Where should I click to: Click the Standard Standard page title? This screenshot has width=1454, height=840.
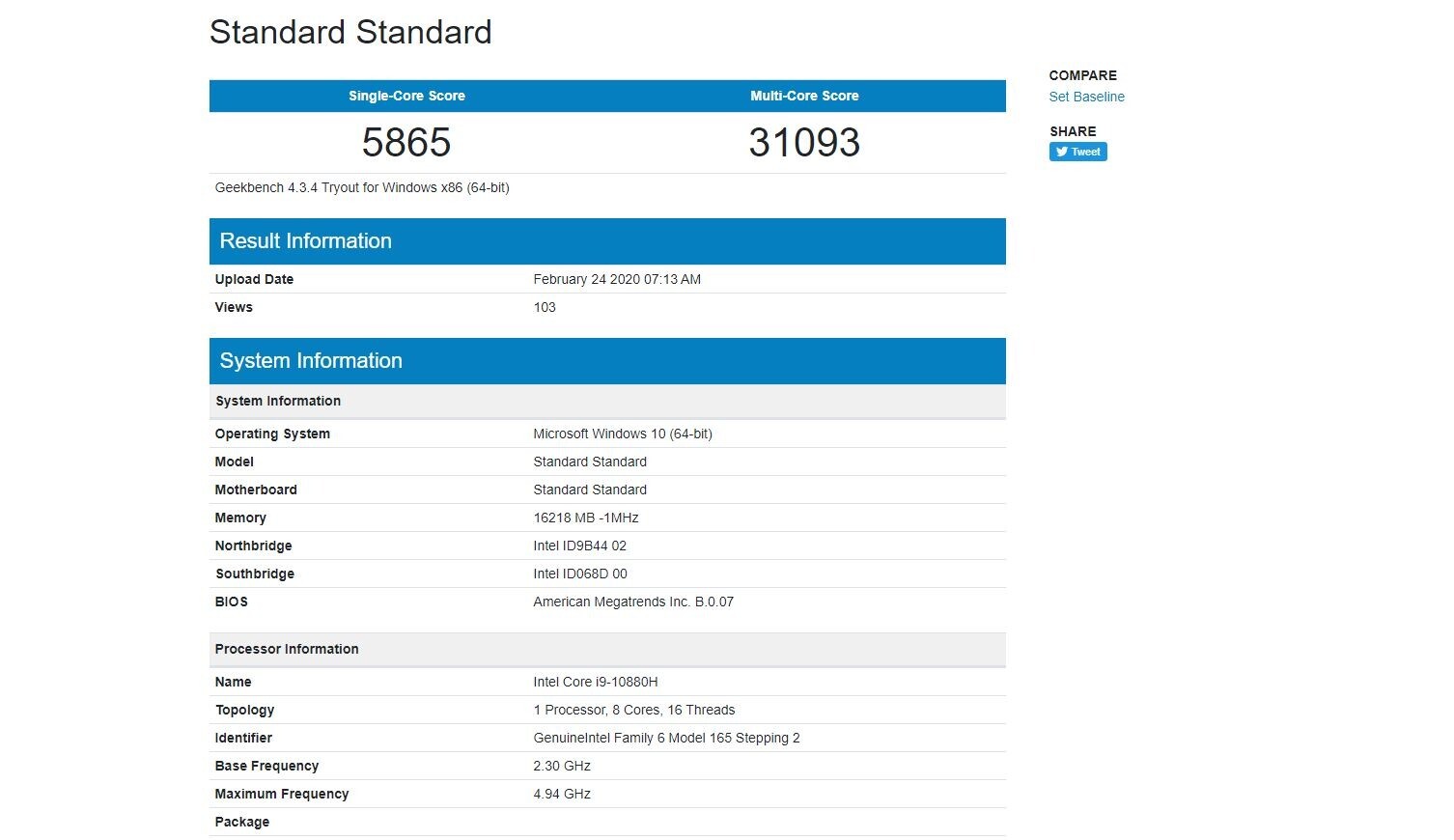tap(350, 32)
